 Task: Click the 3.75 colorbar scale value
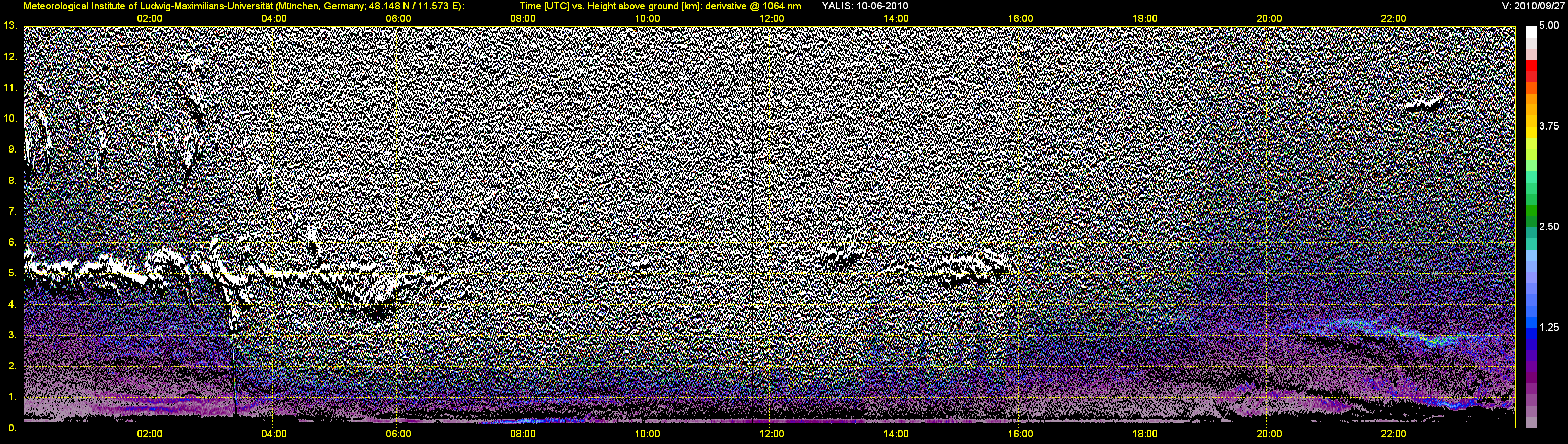[1549, 126]
